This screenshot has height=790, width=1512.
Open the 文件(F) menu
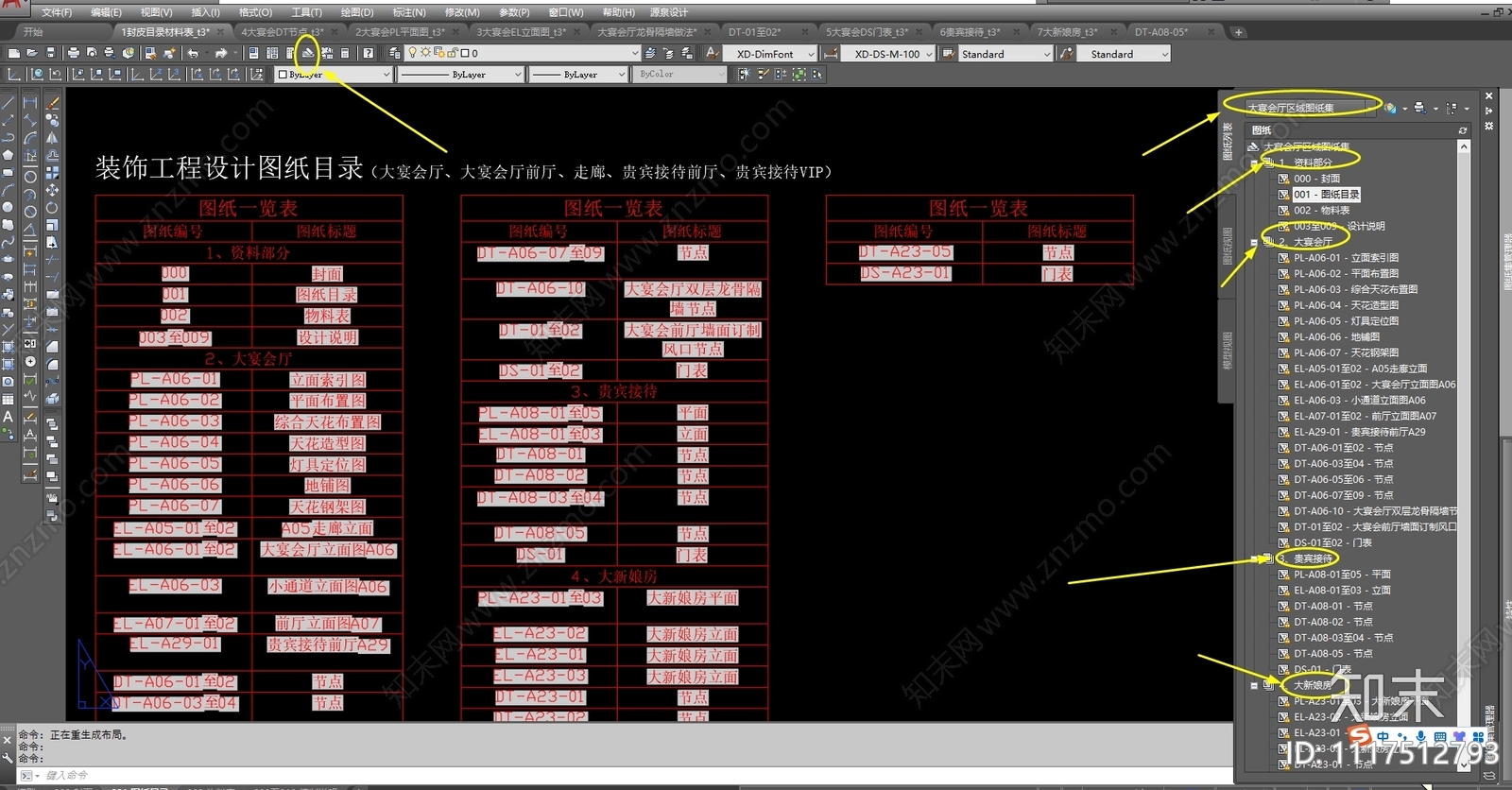57,12
